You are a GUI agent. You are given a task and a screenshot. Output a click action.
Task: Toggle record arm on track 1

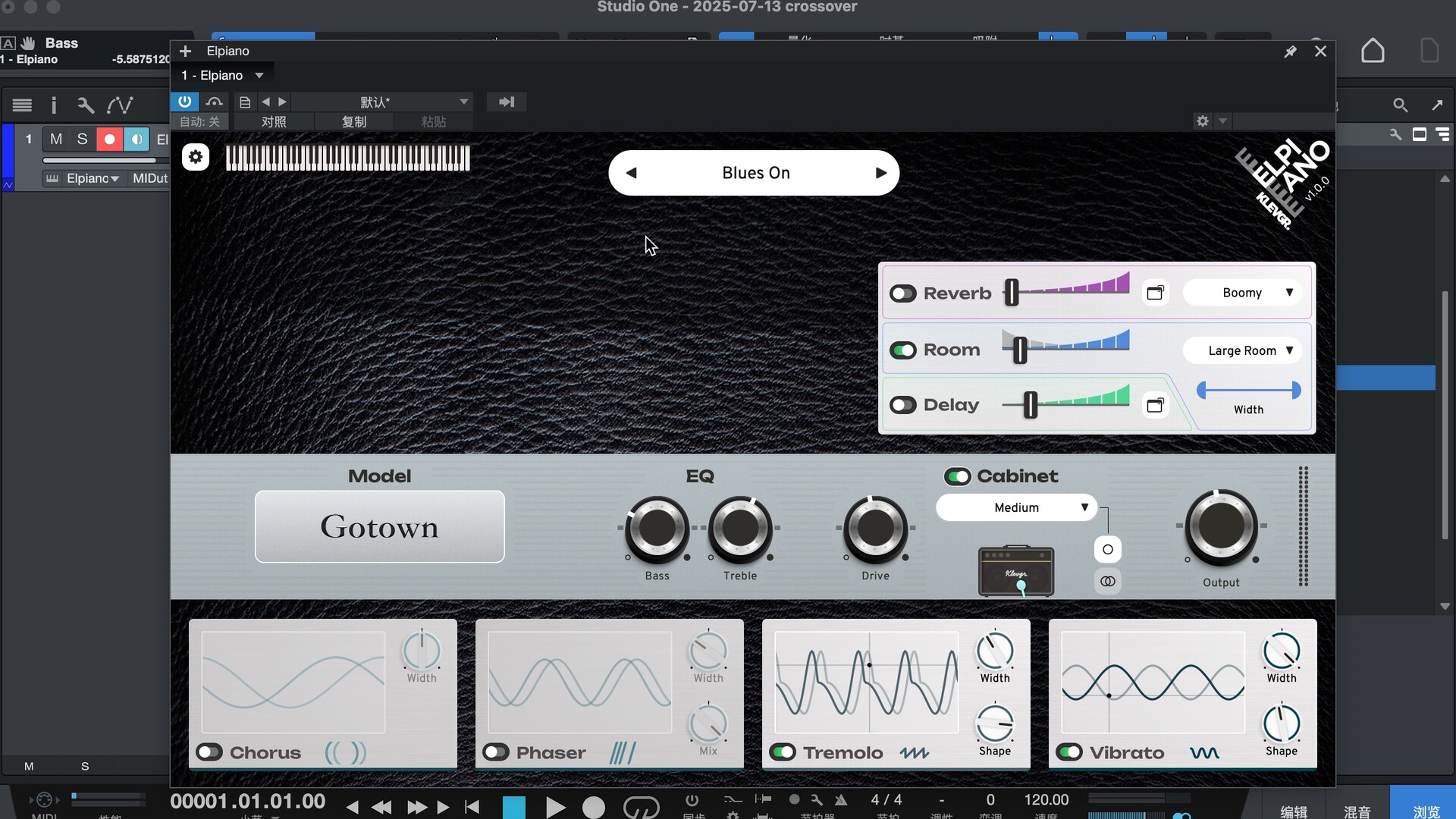click(x=109, y=139)
